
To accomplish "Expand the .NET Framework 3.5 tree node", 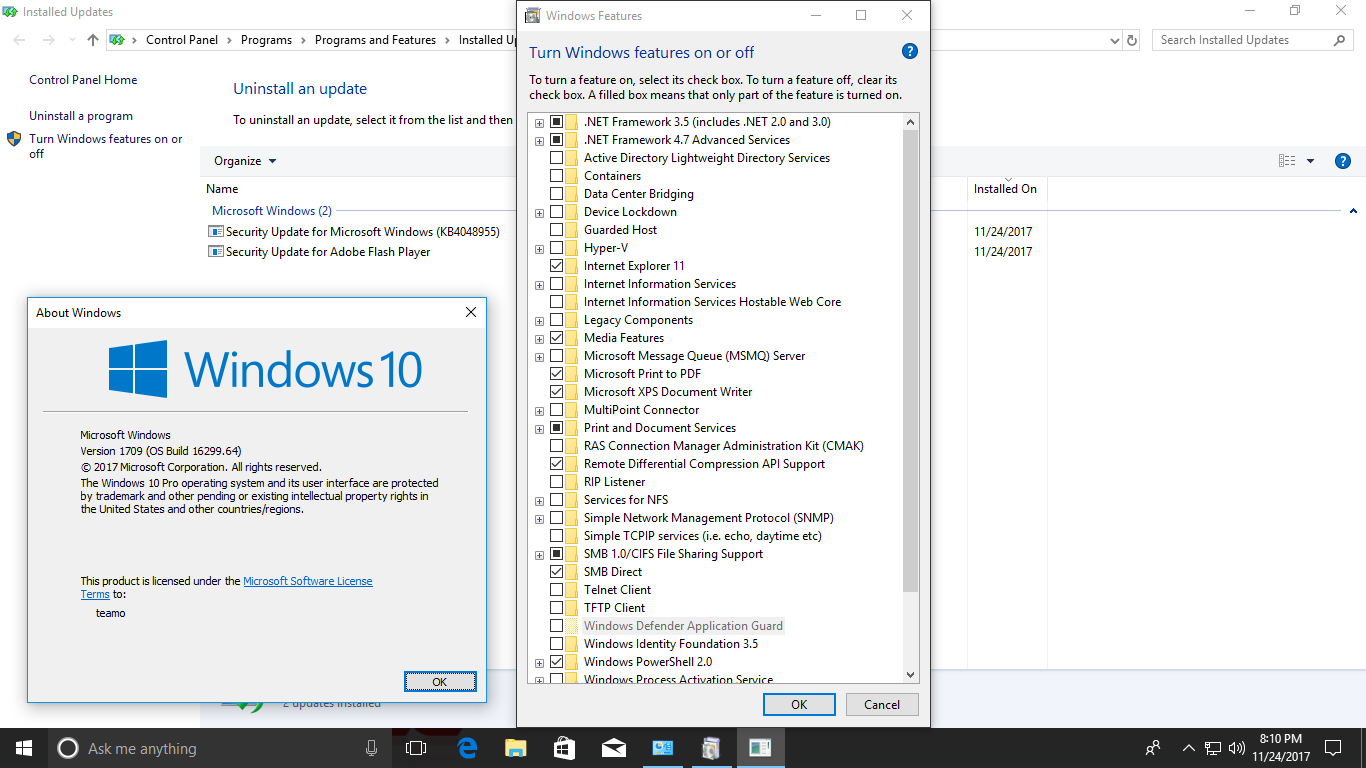I will click(540, 123).
